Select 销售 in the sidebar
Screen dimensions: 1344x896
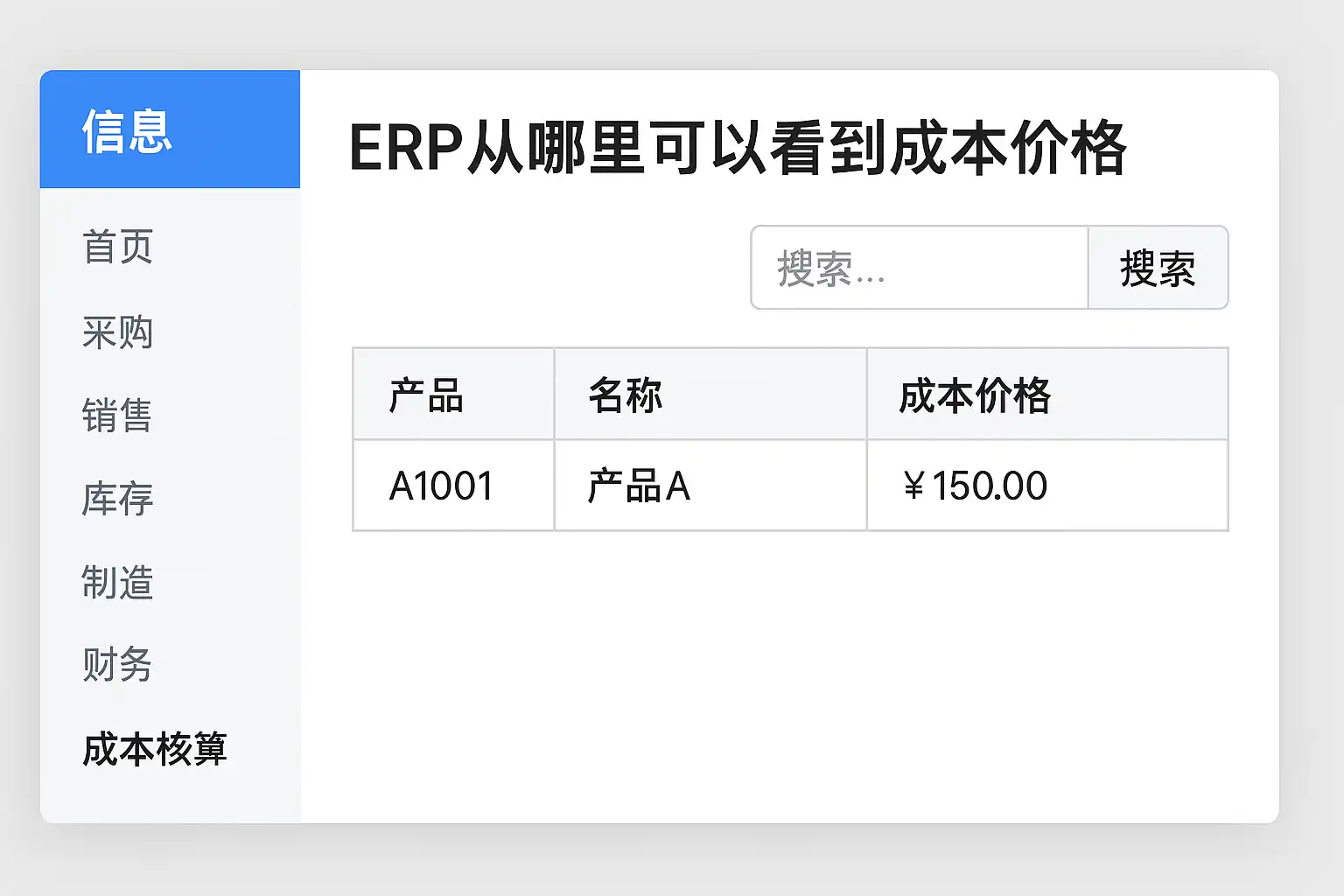tap(118, 415)
